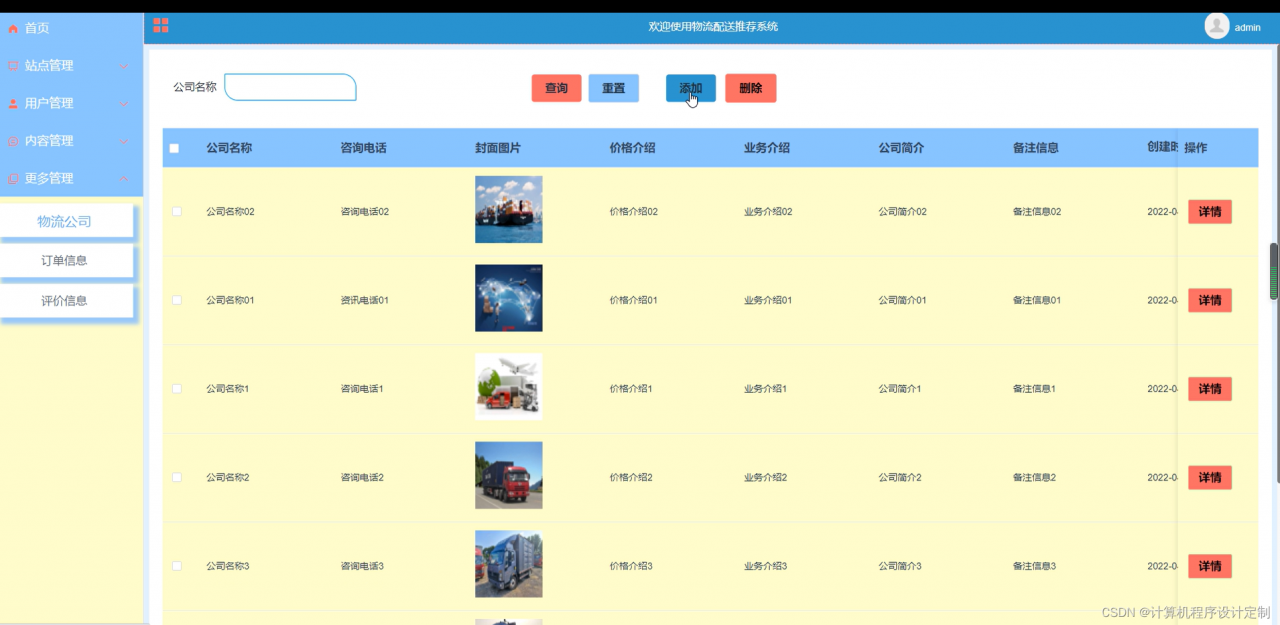Toggle the select-all checkbox in table header
The image size is (1280, 625).
(x=174, y=148)
